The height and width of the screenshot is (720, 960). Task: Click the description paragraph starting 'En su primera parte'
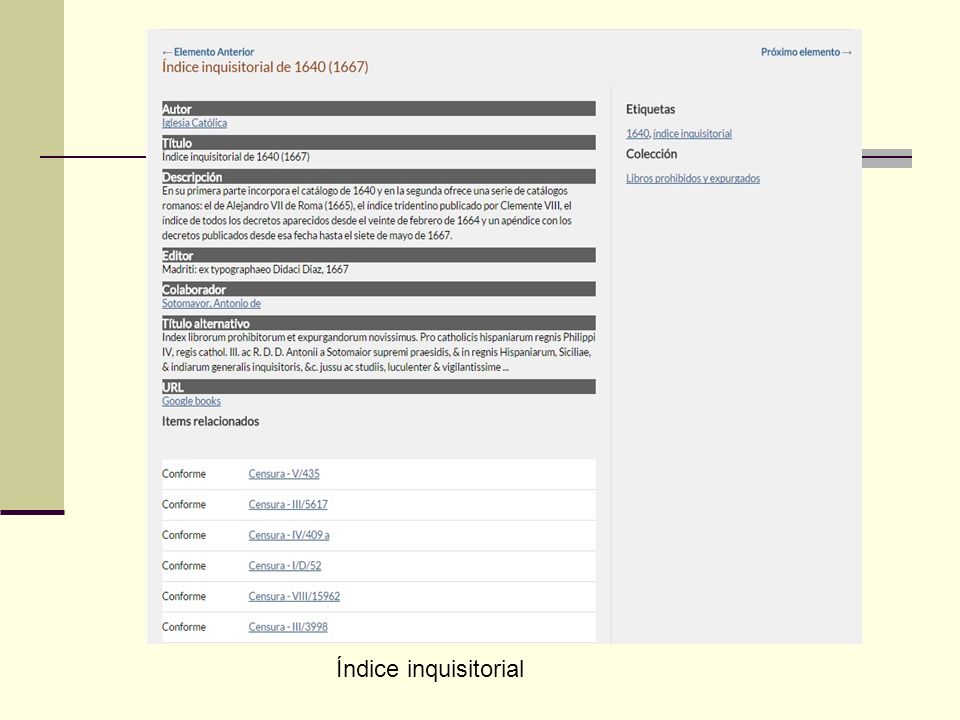point(367,213)
